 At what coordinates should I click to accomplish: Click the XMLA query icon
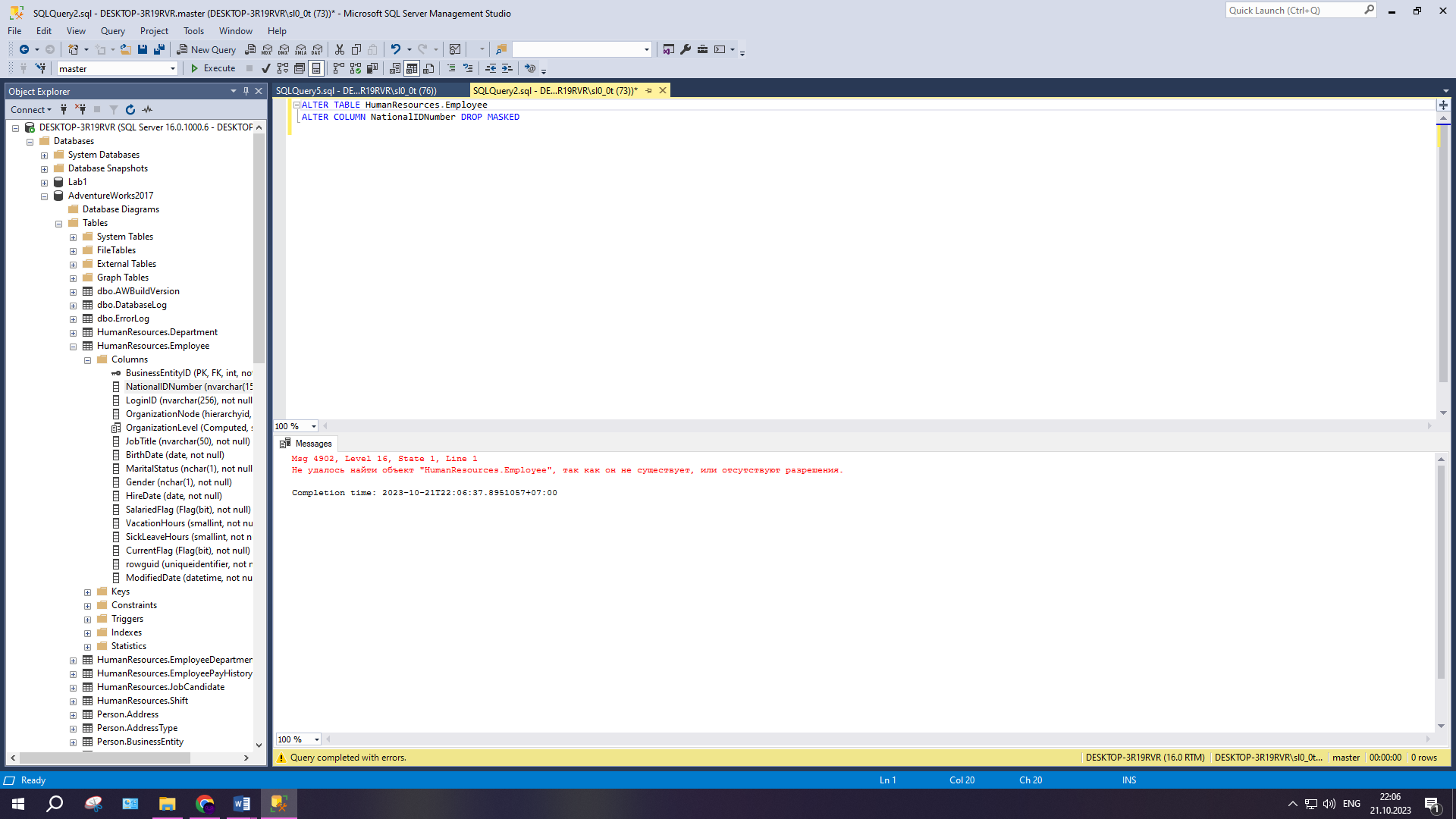pyautogui.click(x=301, y=49)
